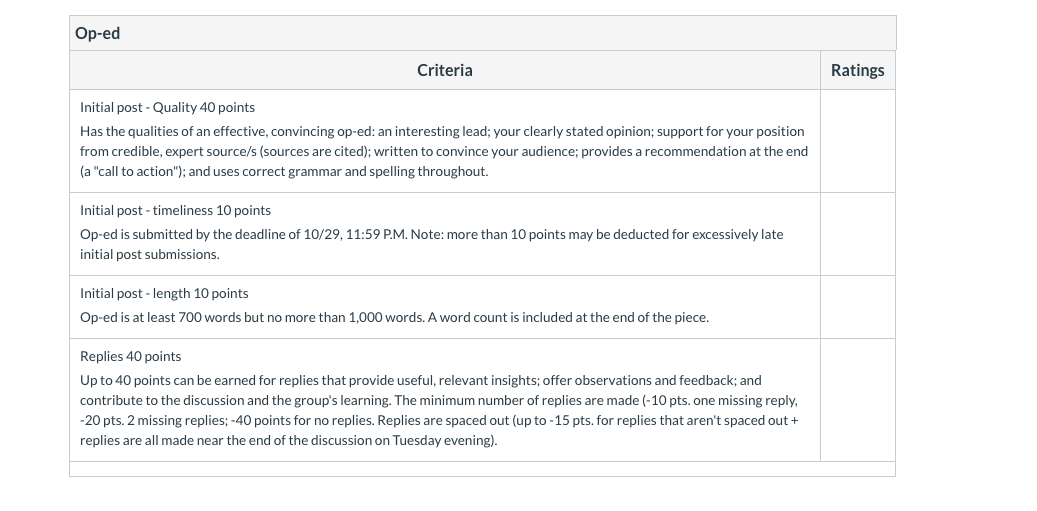
Task: Select the Criteria column header
Action: (444, 70)
